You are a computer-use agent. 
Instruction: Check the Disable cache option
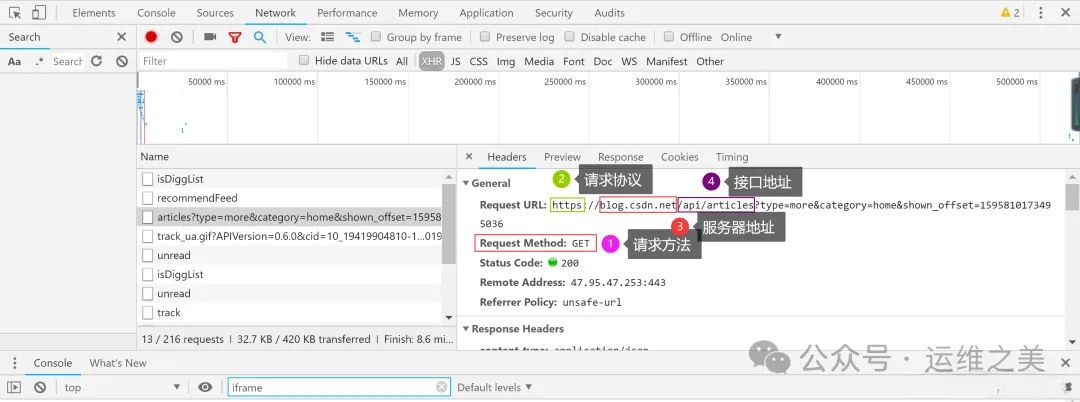click(x=570, y=37)
